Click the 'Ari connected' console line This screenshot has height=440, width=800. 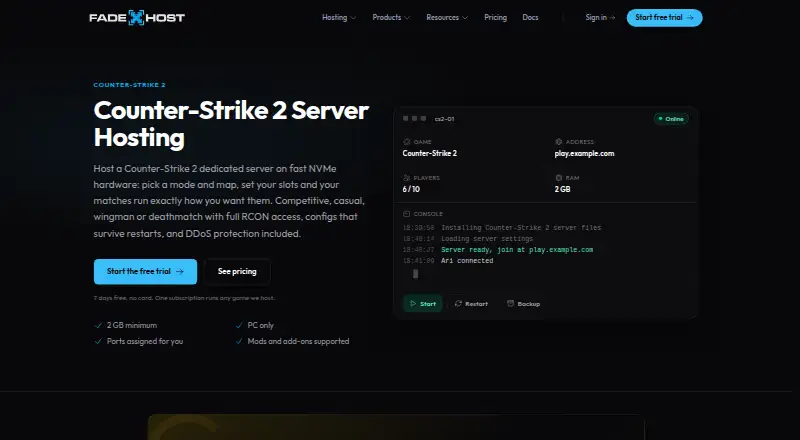click(x=467, y=261)
